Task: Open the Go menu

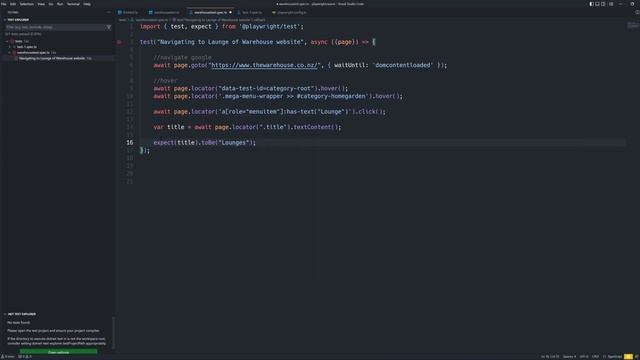Action: (x=51, y=4)
